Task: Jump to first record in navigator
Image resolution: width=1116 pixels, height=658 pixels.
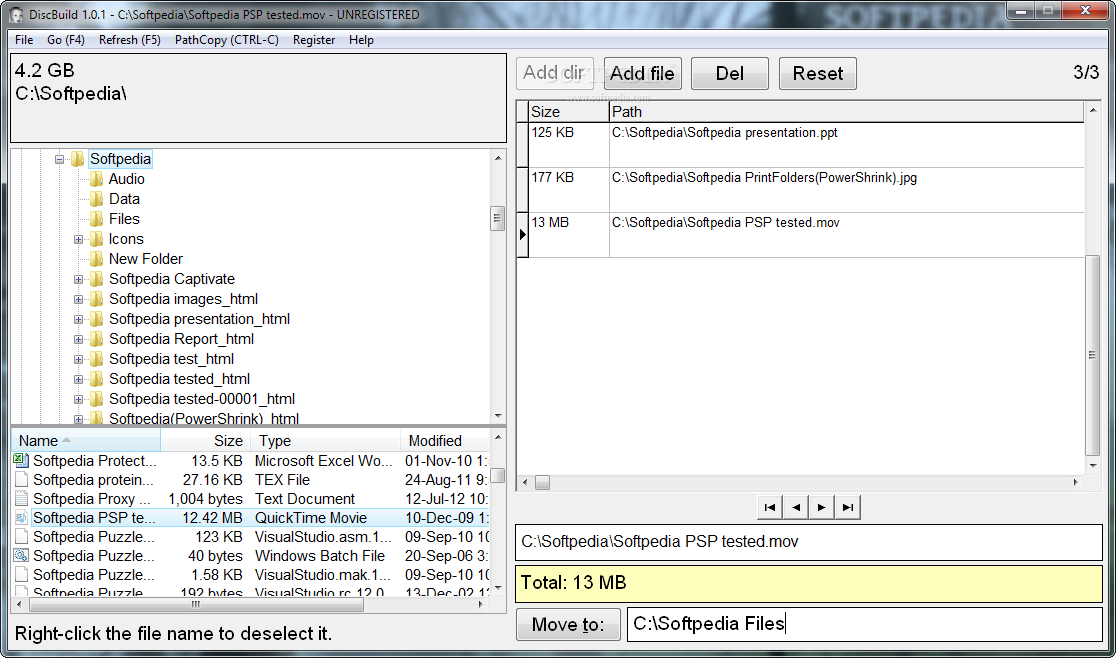Action: [x=769, y=507]
